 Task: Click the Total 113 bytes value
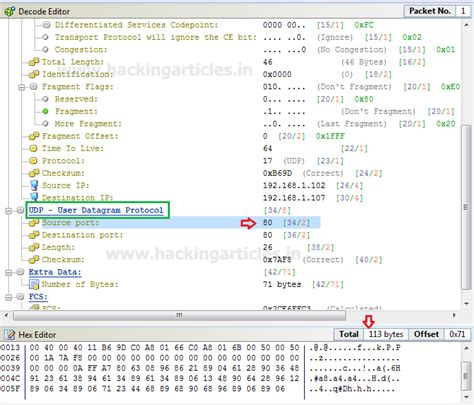click(x=386, y=334)
